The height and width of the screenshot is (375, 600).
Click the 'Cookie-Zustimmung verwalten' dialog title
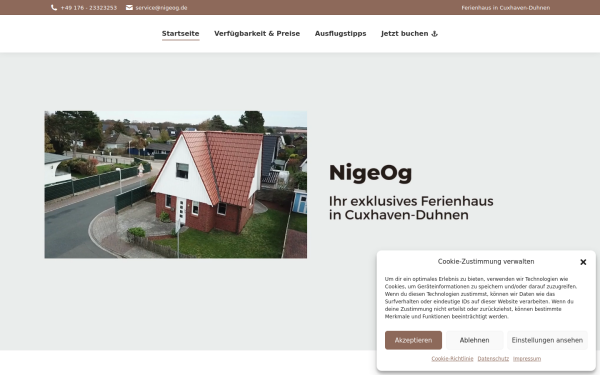point(486,261)
